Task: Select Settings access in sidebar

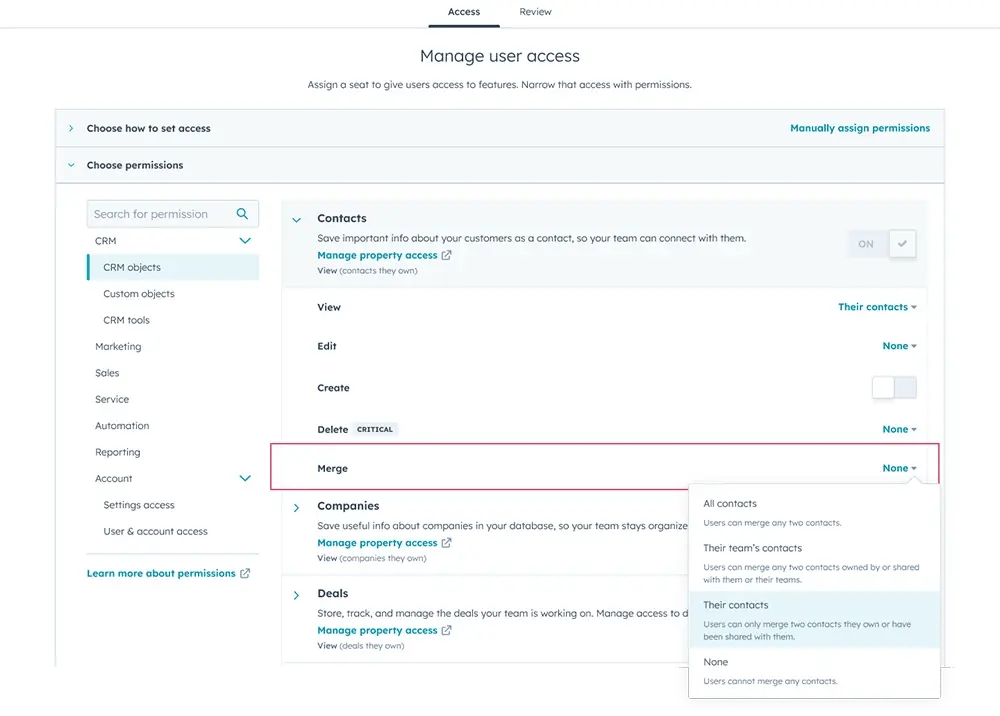Action: [x=139, y=505]
